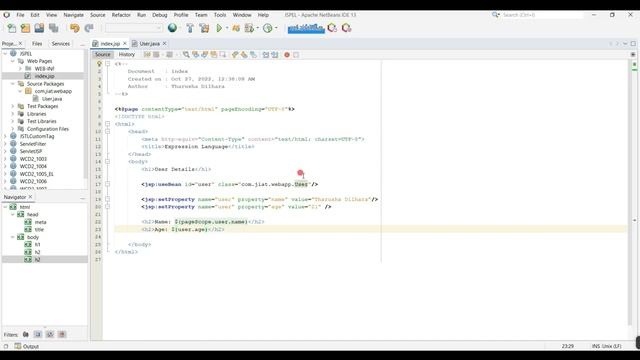Select the h1 node in Navigator
This screenshot has height=360, width=640.
tap(37, 244)
